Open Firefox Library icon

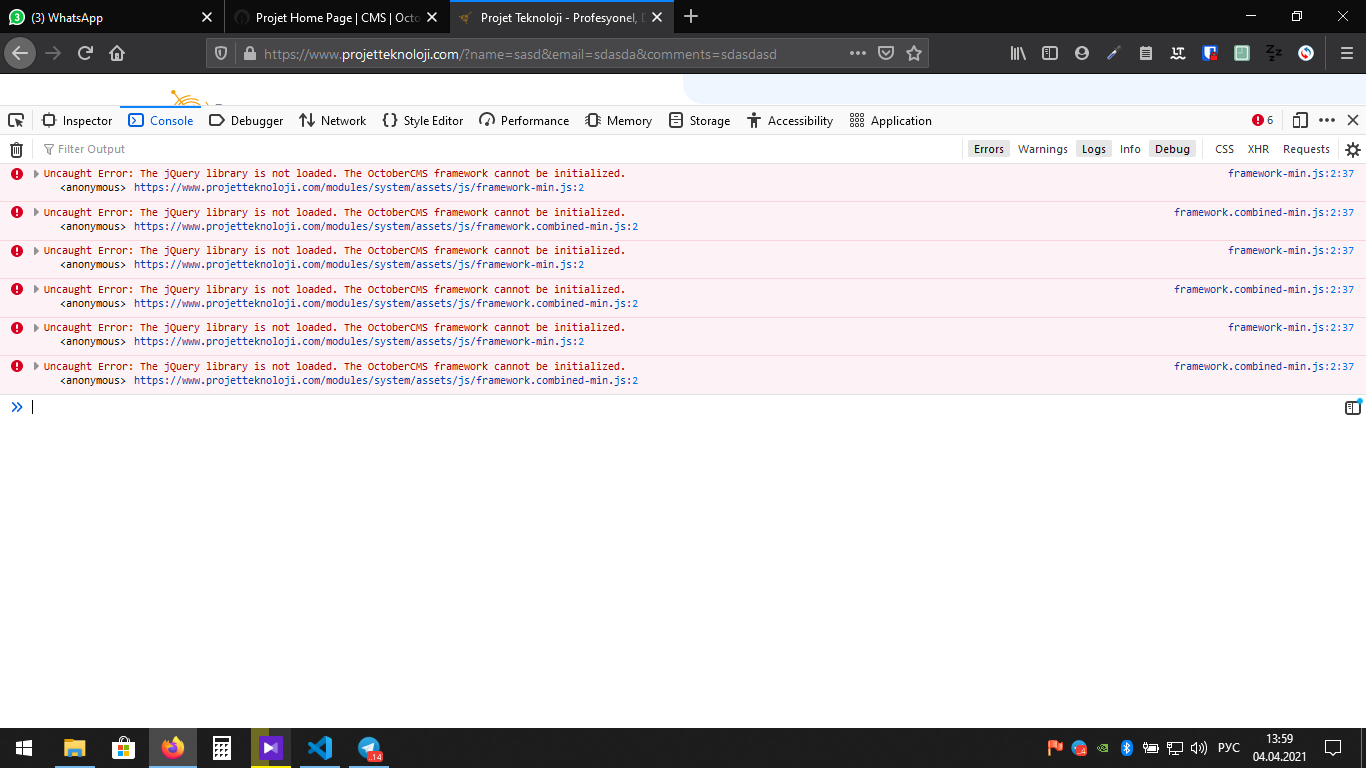click(1018, 53)
